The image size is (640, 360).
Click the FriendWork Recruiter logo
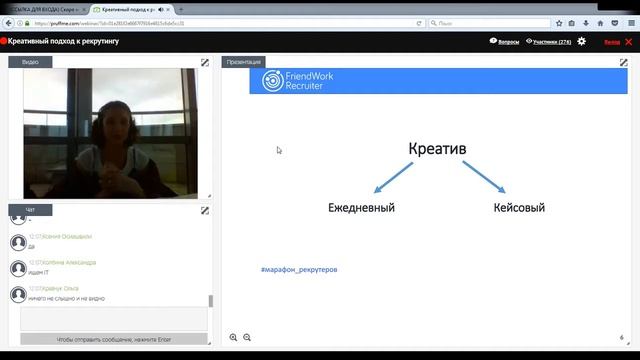298,81
